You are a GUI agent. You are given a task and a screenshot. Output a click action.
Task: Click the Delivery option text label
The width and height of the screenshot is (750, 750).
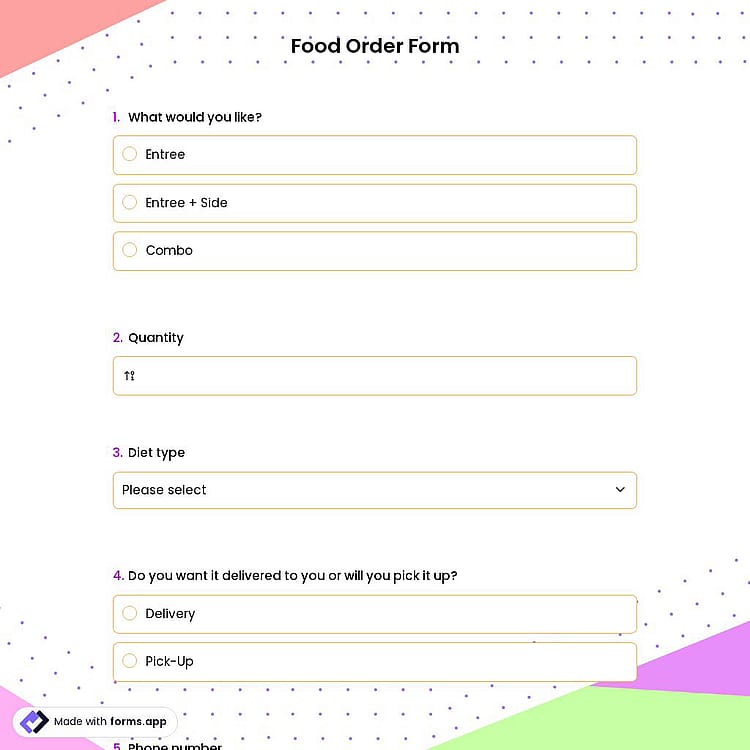170,614
